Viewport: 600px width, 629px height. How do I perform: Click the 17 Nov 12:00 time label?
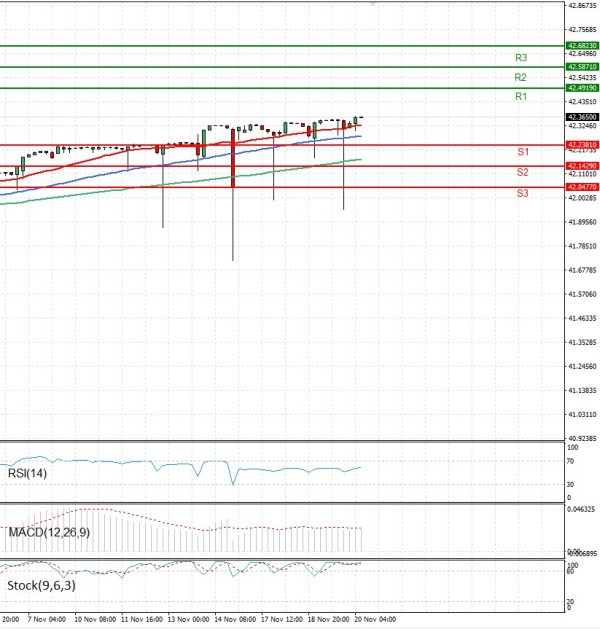(282, 620)
